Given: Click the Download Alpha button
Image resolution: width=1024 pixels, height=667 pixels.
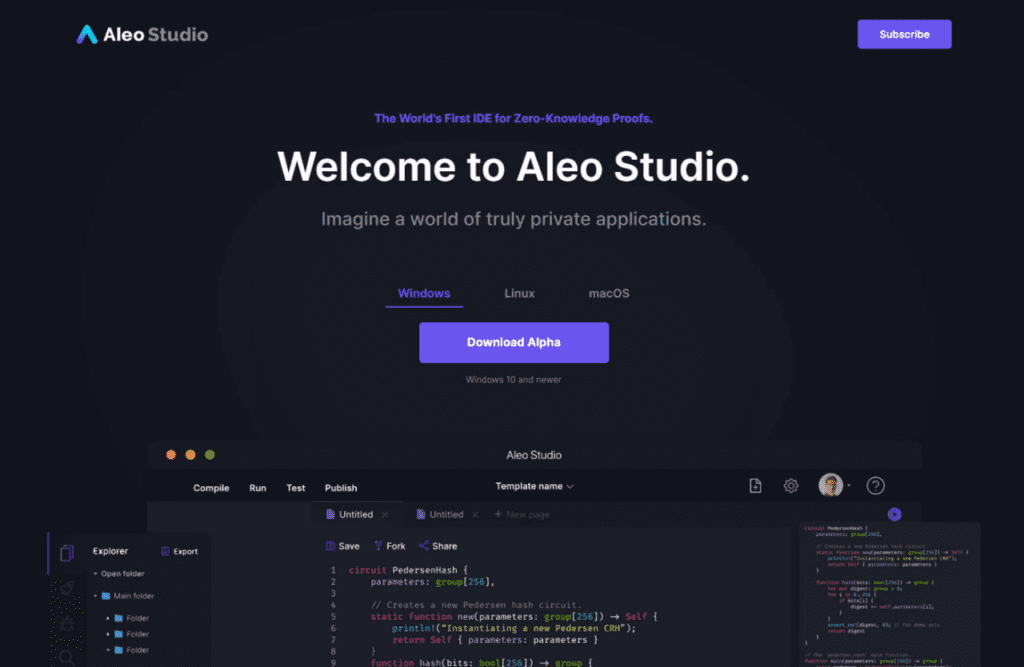Looking at the screenshot, I should [x=513, y=342].
